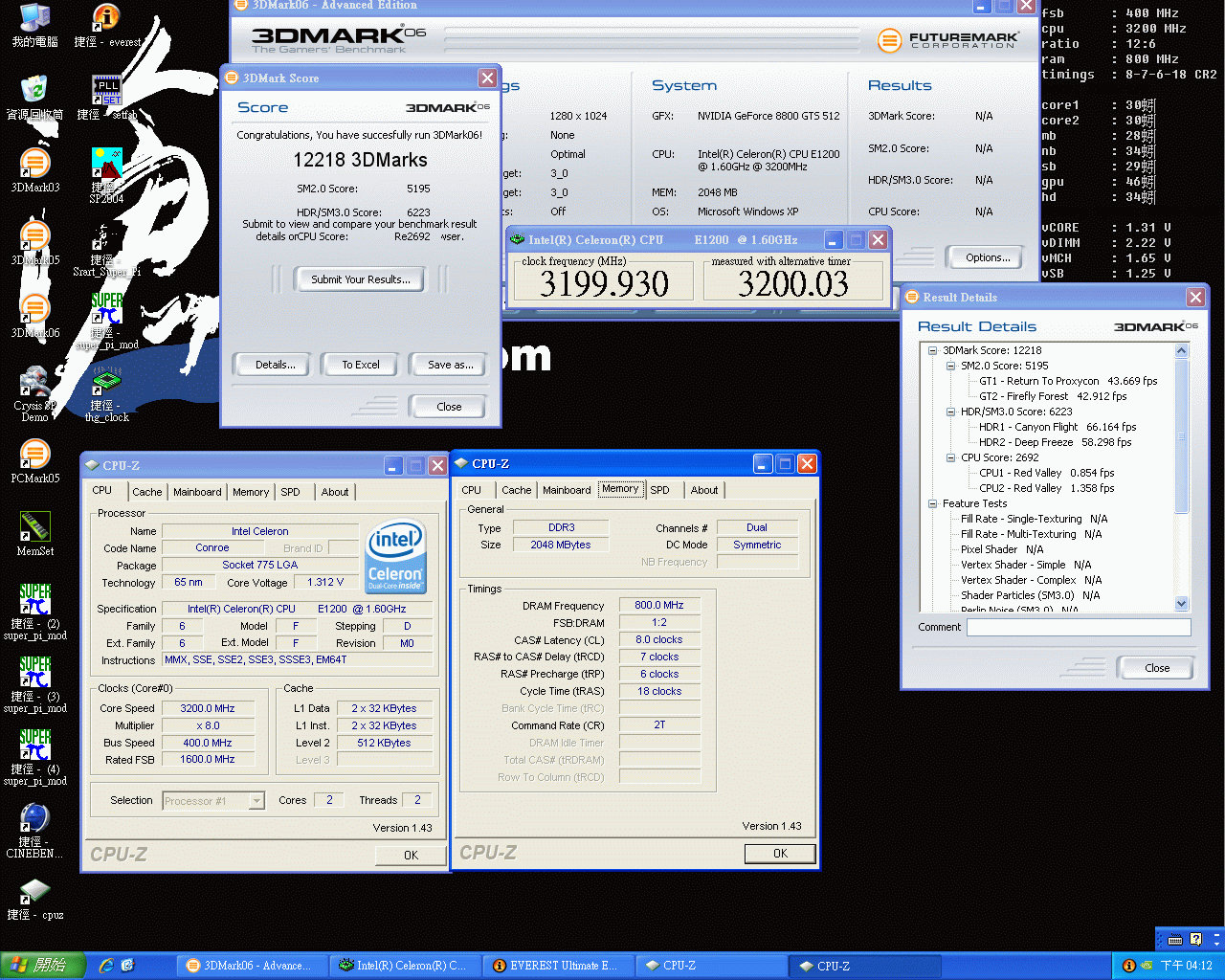Click the Submit Your Results button

point(361,279)
